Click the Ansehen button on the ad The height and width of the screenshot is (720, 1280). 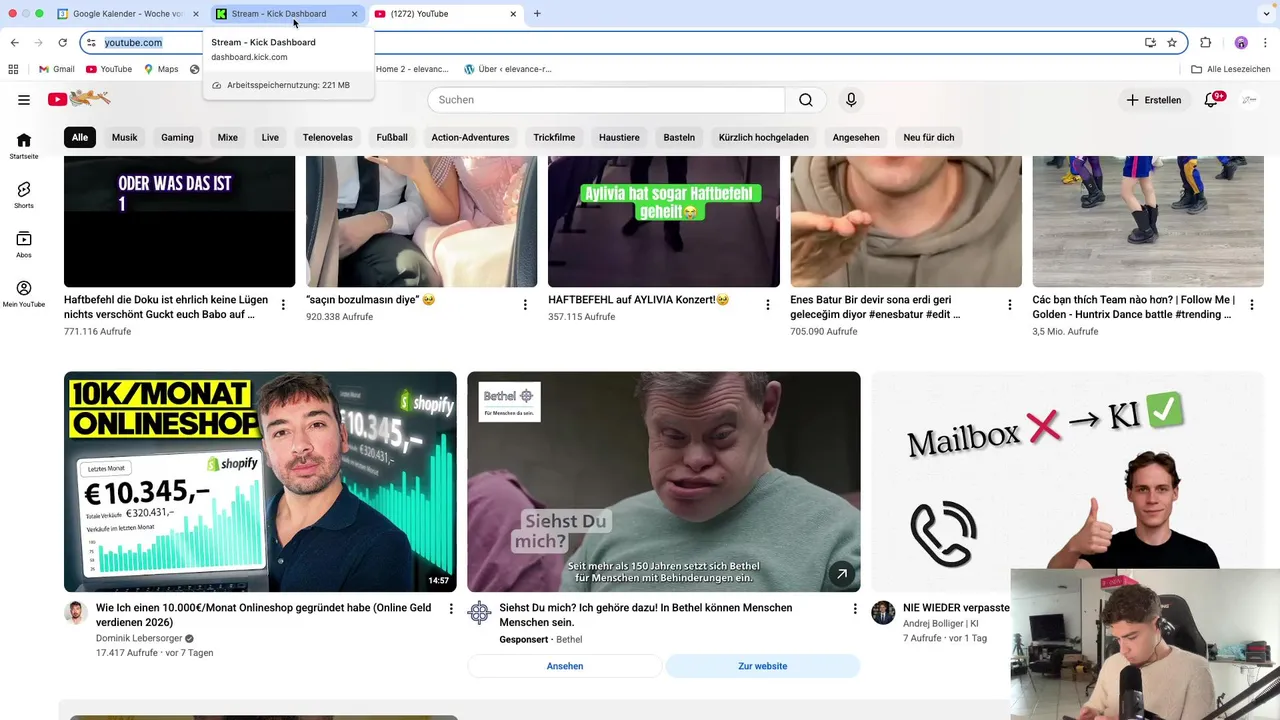click(x=565, y=666)
